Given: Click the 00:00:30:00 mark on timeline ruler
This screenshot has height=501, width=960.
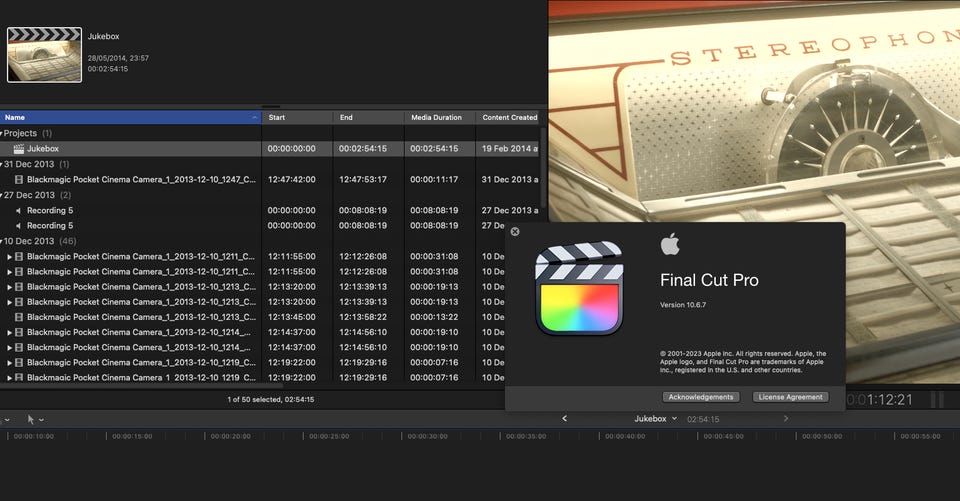Looking at the screenshot, I should 428,436.
